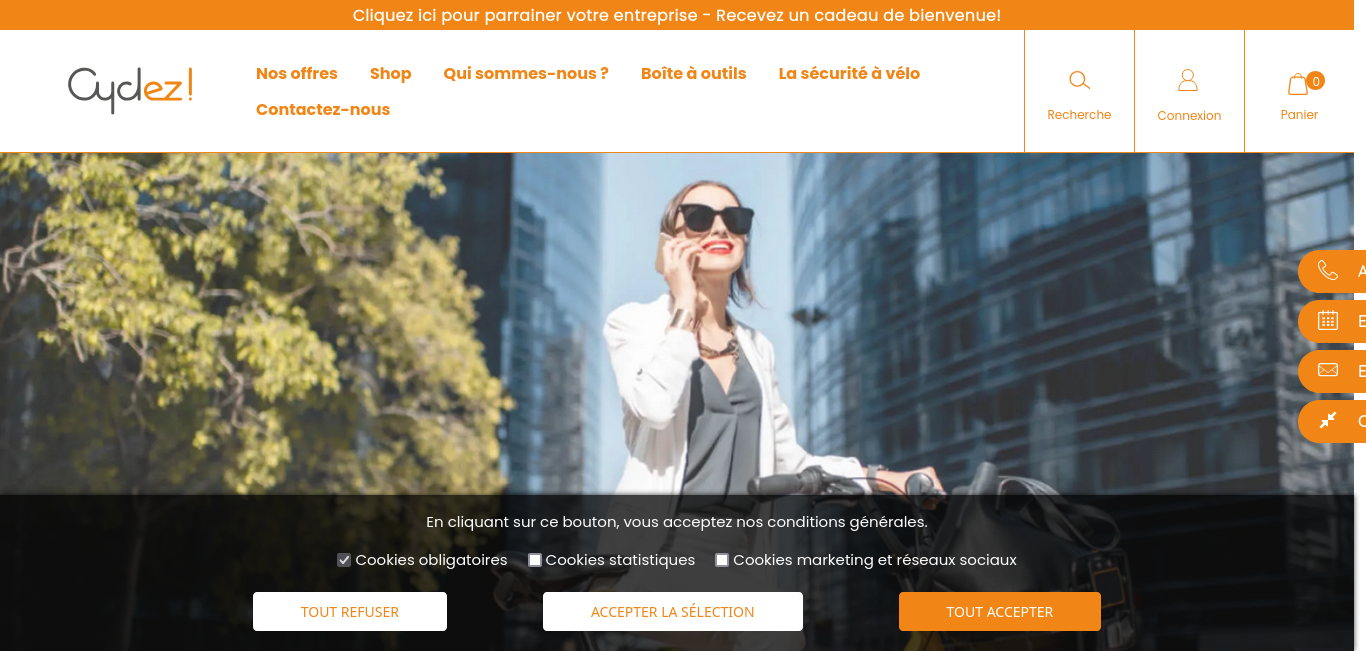
Task: Click the cart item count badge
Action: coord(1315,81)
